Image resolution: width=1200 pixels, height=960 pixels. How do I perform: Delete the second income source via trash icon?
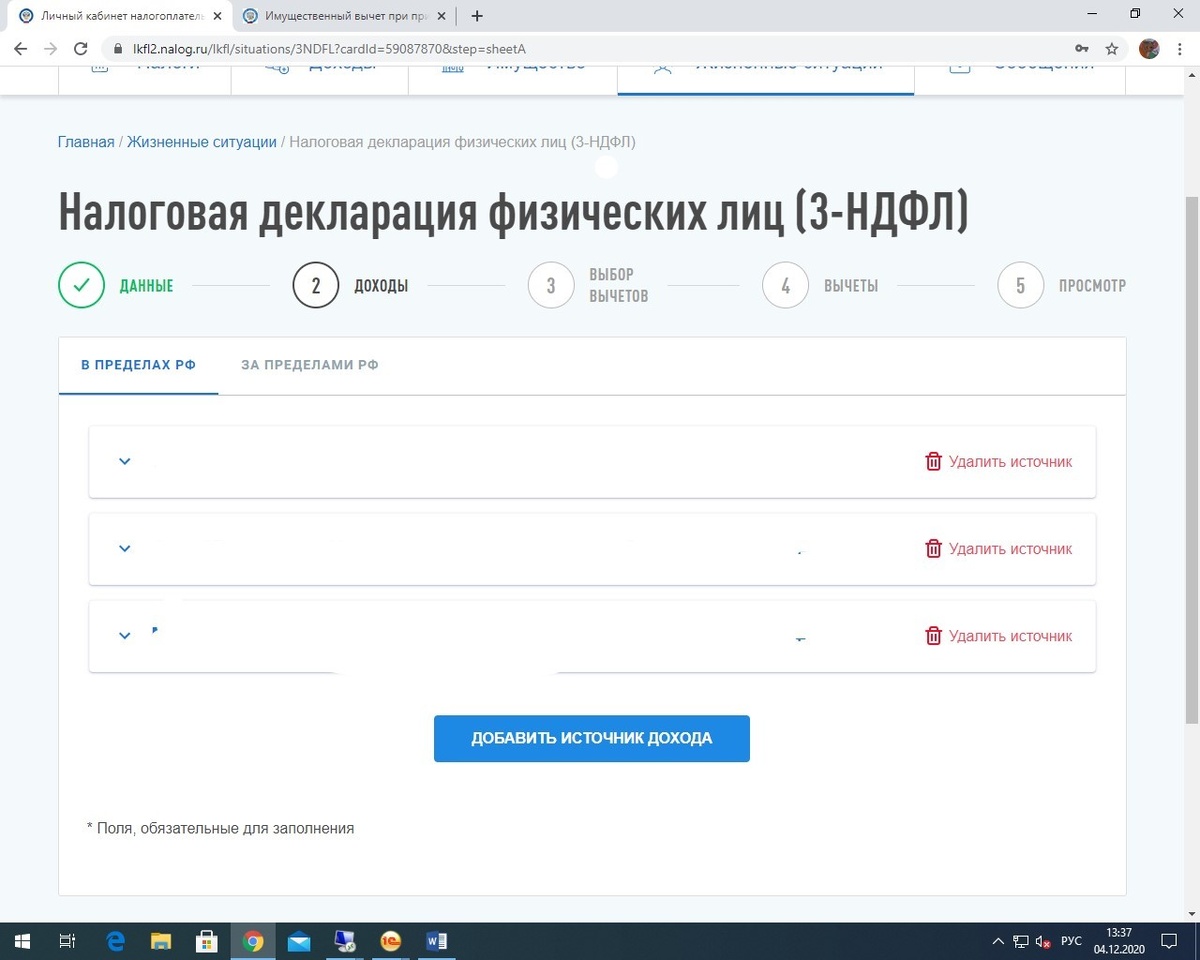point(933,548)
